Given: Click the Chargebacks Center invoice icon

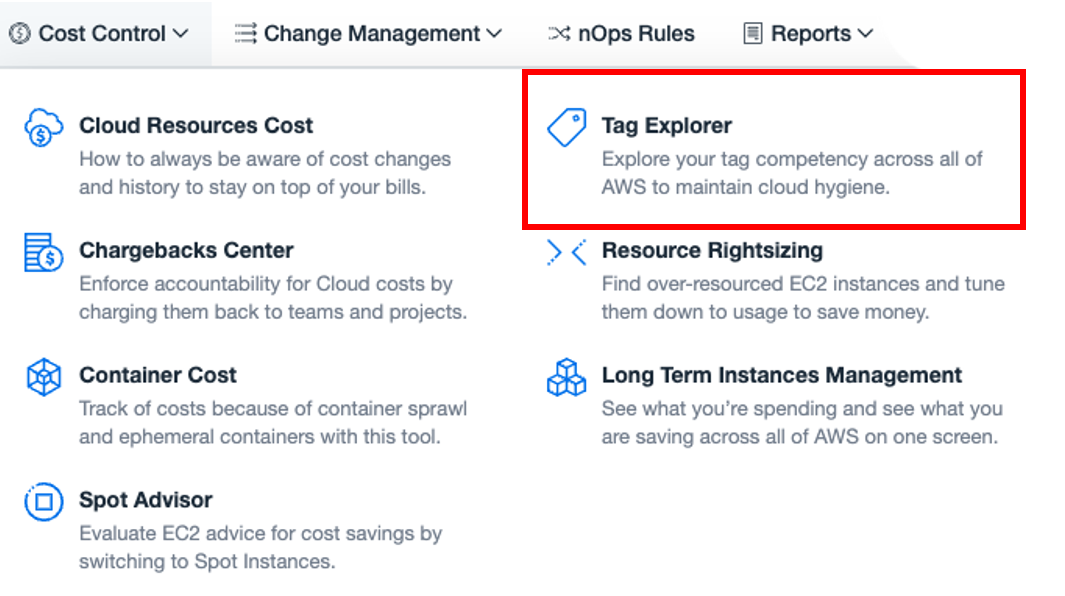Looking at the screenshot, I should (43, 252).
